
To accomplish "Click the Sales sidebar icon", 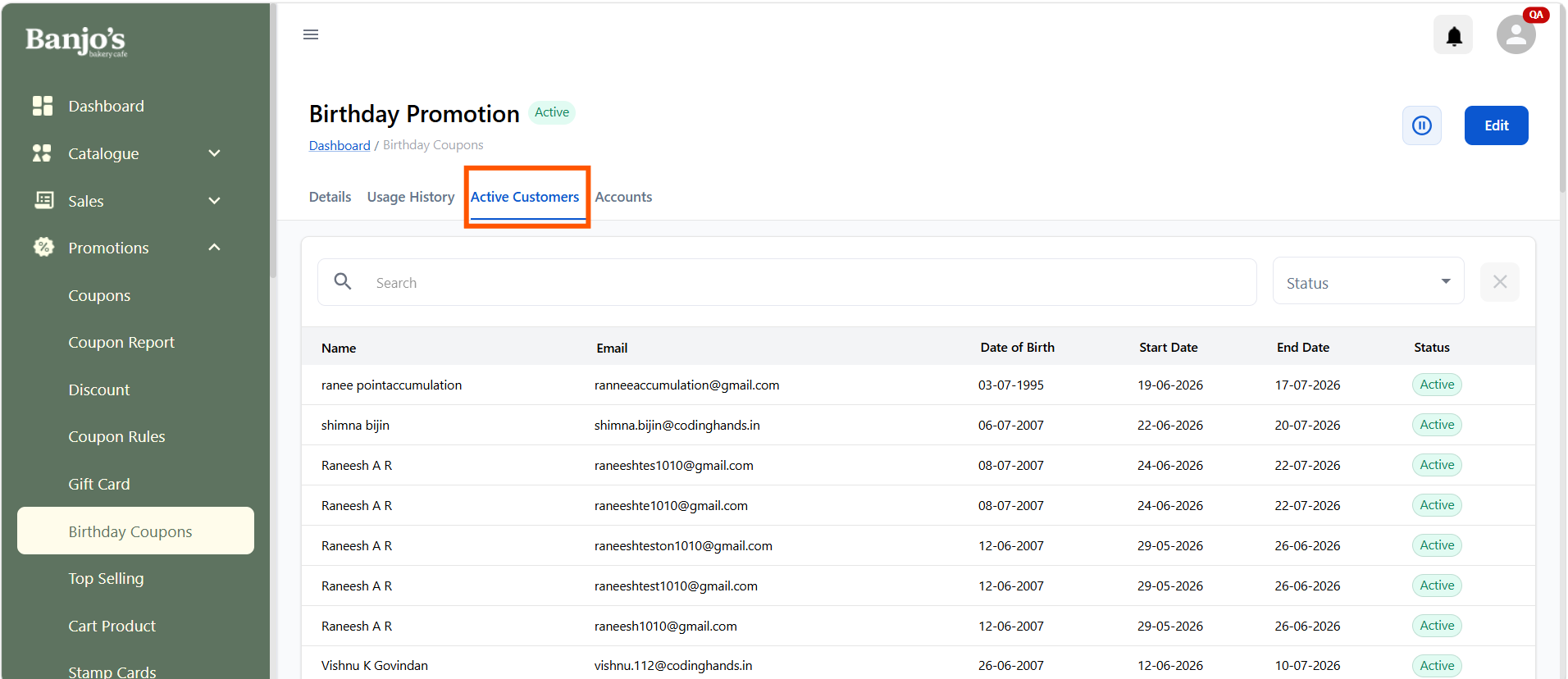I will click(x=43, y=200).
